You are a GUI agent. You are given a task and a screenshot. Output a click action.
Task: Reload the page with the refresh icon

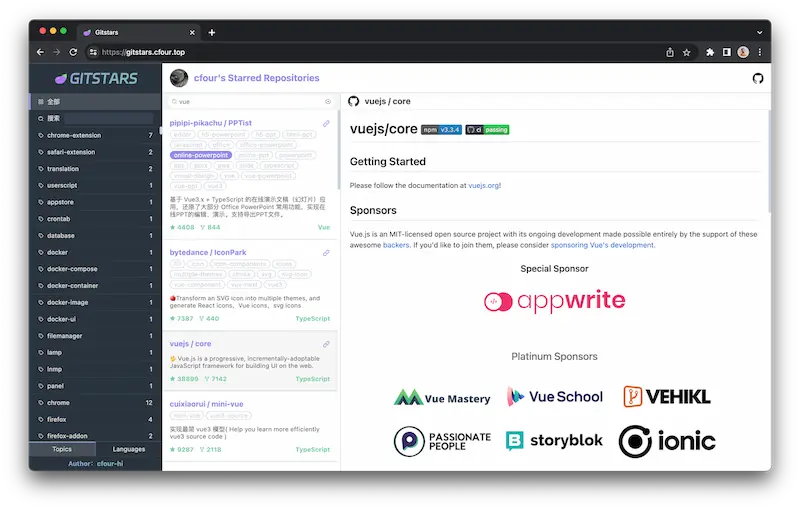coord(73,52)
